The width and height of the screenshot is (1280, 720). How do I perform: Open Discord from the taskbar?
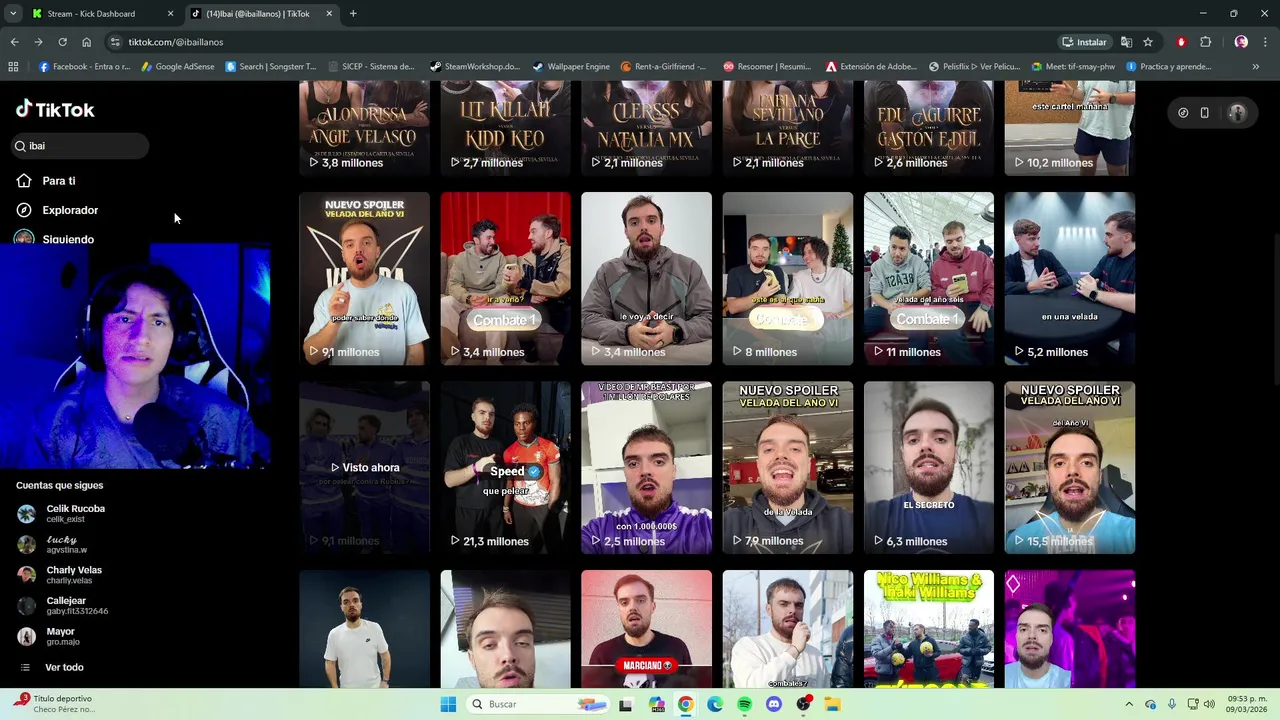point(773,704)
